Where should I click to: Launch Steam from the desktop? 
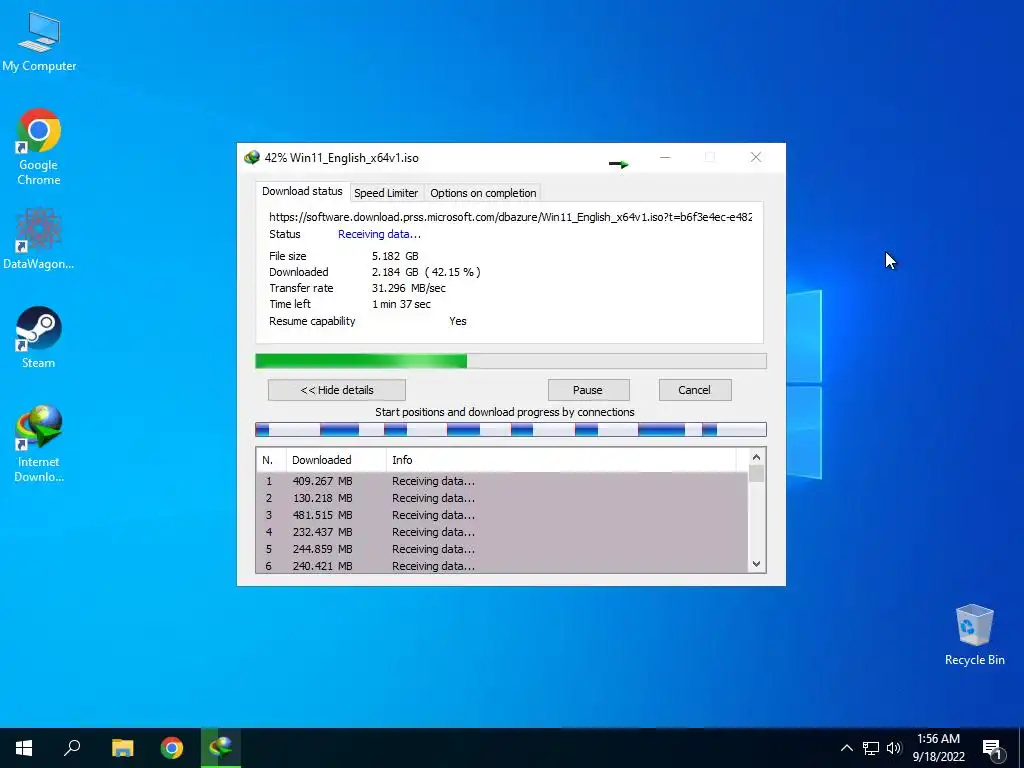(39, 338)
